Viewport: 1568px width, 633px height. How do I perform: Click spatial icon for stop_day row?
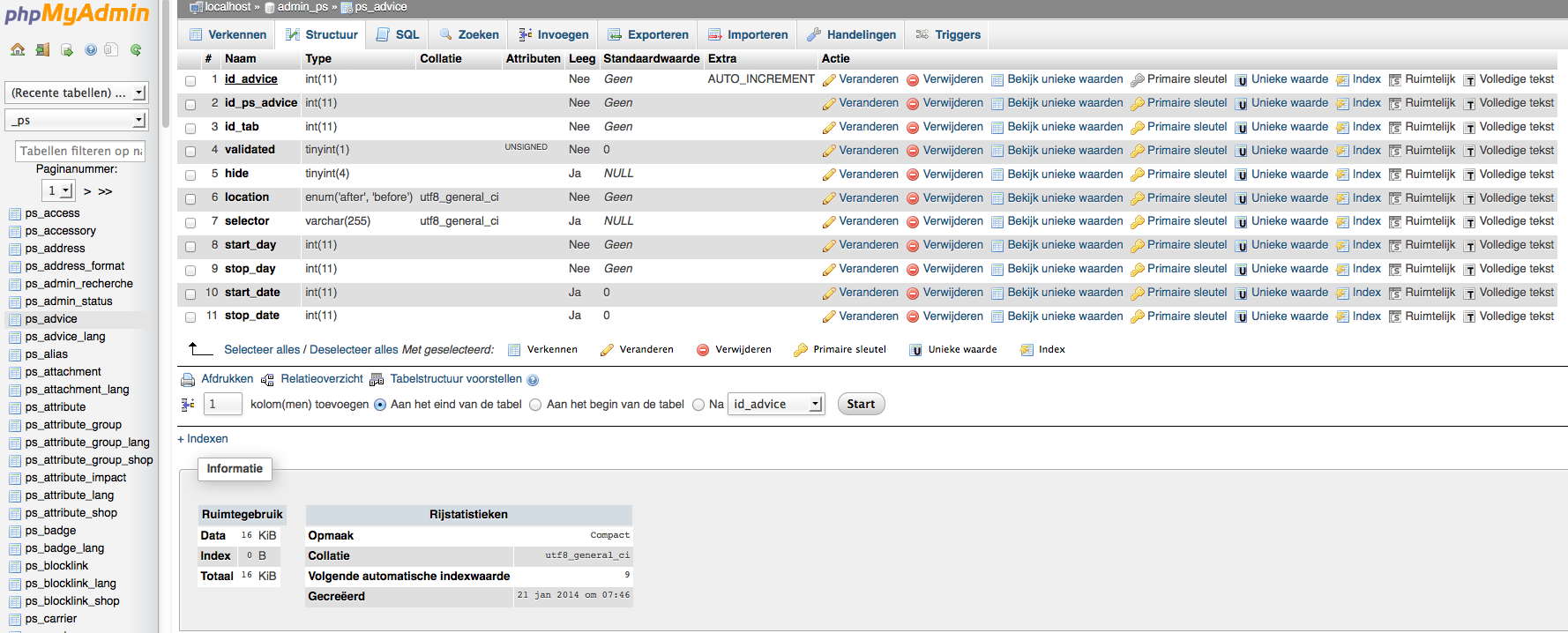click(x=1395, y=270)
